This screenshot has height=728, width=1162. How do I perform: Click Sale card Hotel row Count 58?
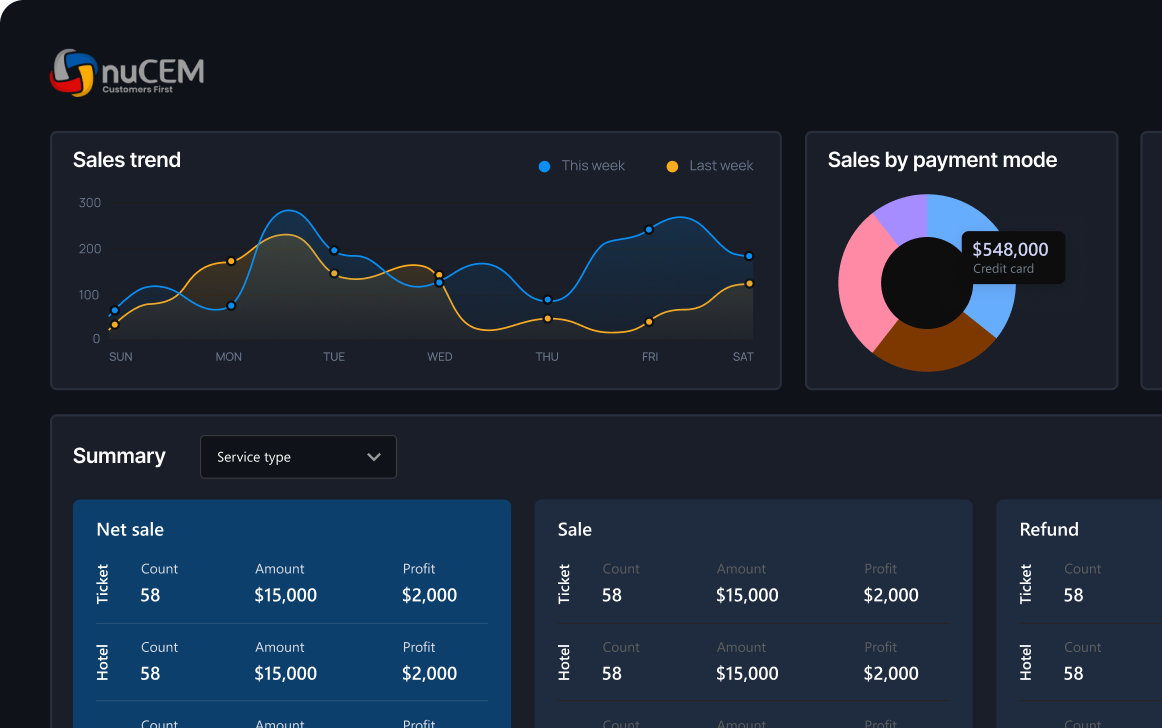tap(612, 673)
